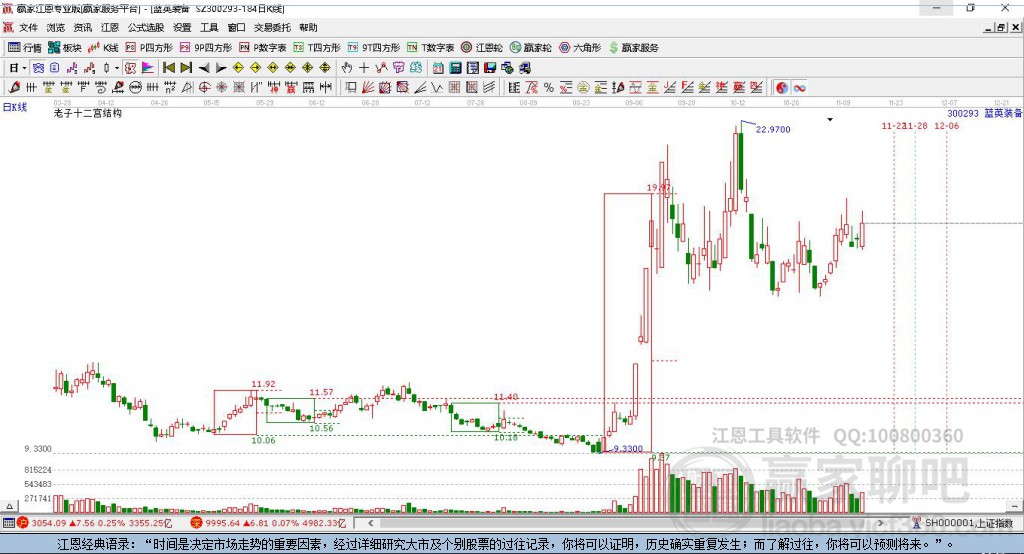Screen dimensions: 1024x554
Task: Open the T数字表 time table
Action: pos(430,48)
